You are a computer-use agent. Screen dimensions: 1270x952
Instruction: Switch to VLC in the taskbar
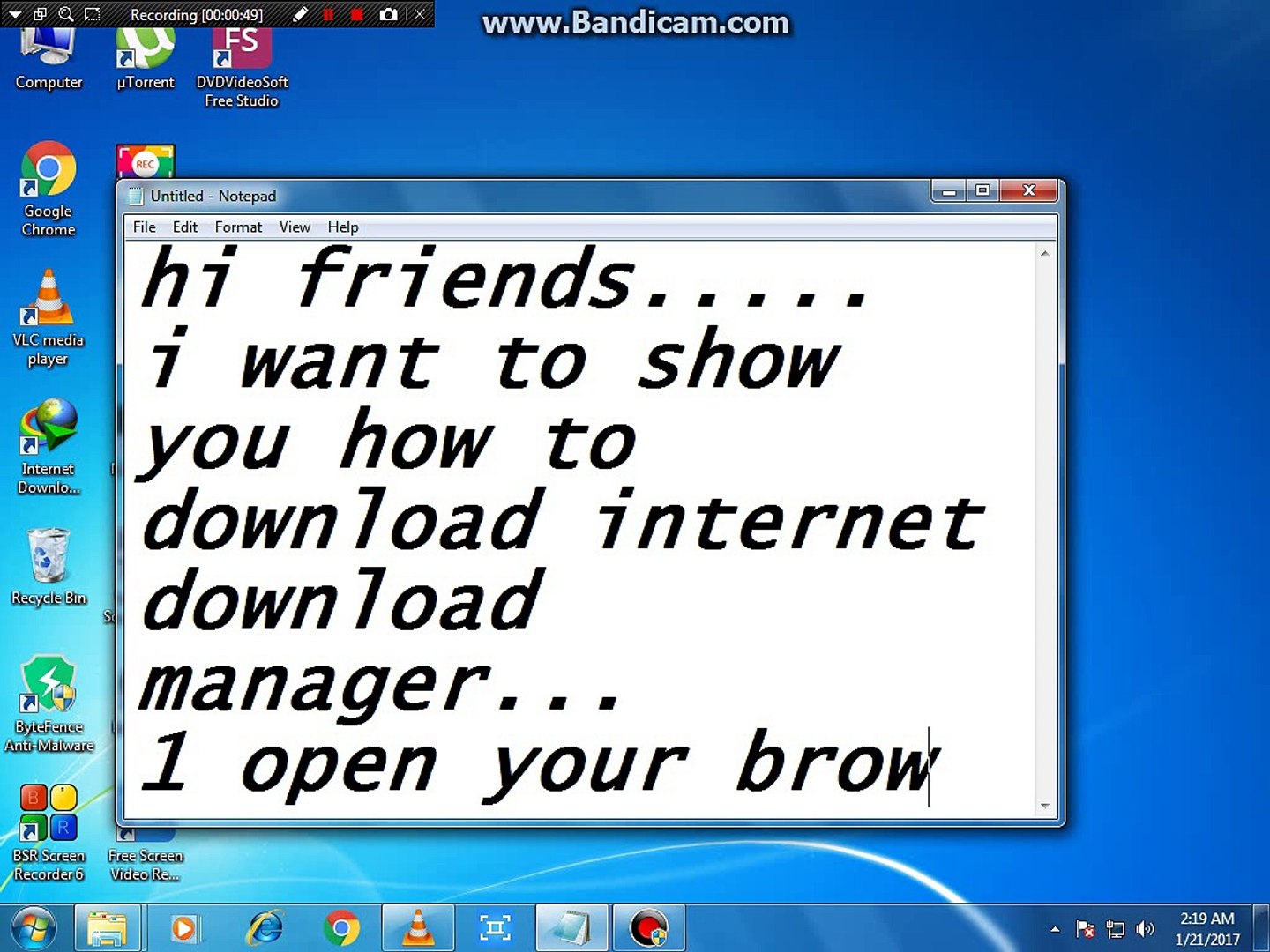coord(418,928)
